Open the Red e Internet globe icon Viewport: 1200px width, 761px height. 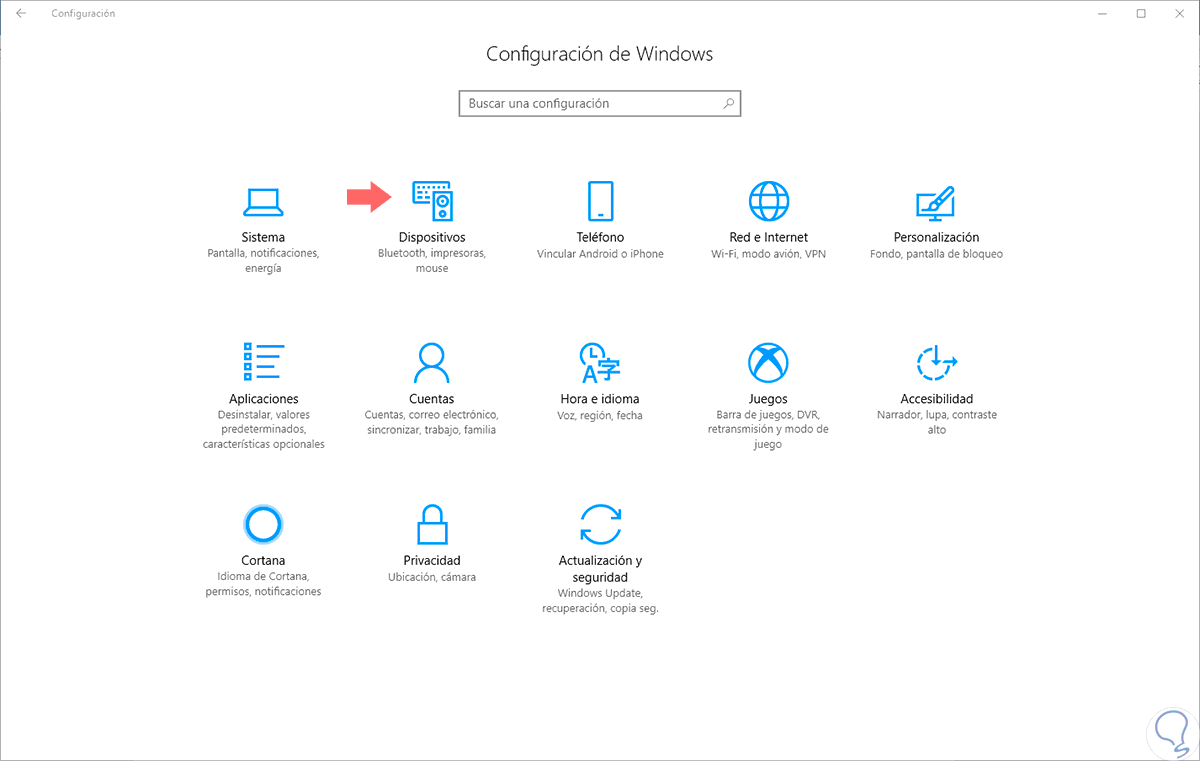point(769,201)
